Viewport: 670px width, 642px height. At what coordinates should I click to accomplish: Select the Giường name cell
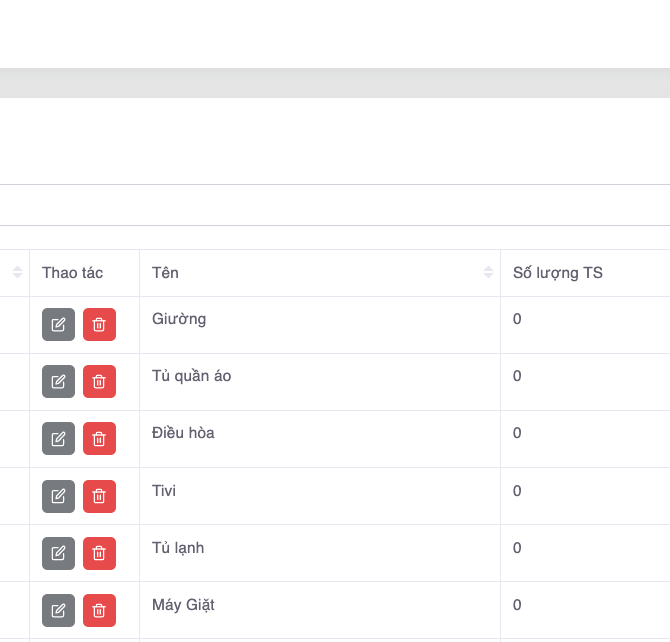[x=179, y=320]
